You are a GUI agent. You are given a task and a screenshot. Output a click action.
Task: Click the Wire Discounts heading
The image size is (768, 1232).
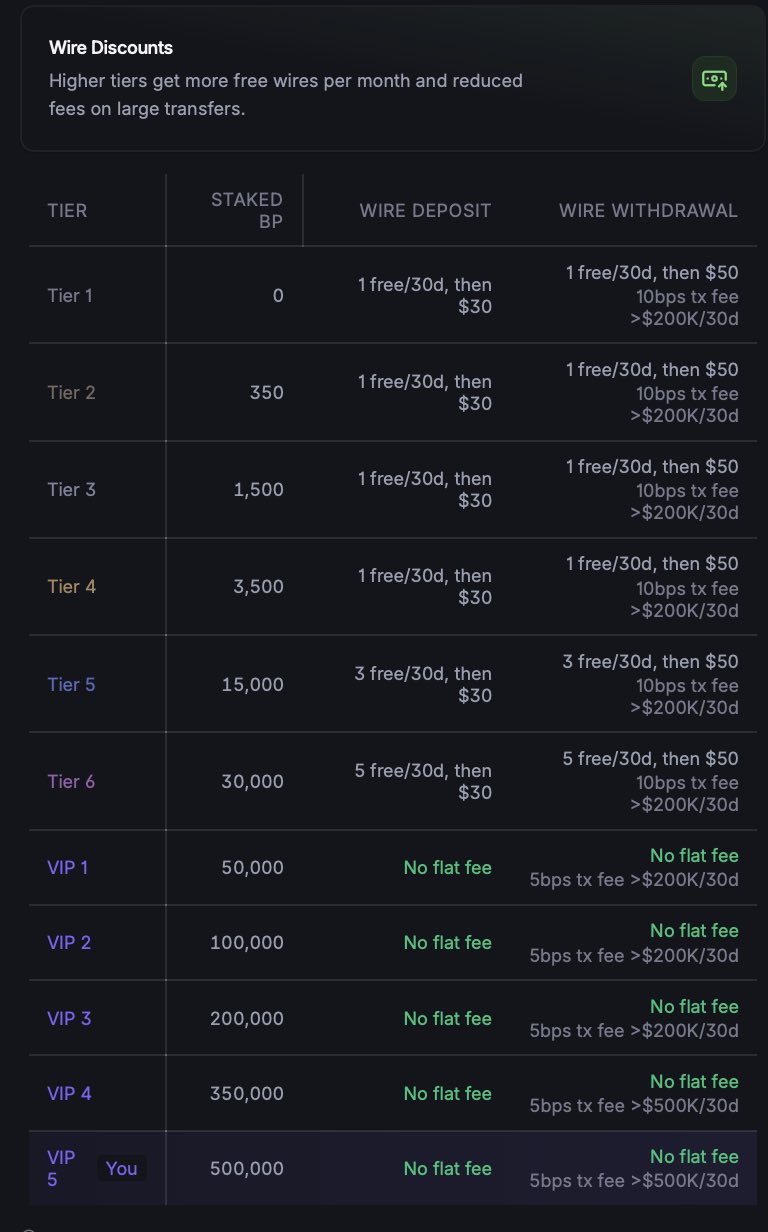tap(111, 48)
